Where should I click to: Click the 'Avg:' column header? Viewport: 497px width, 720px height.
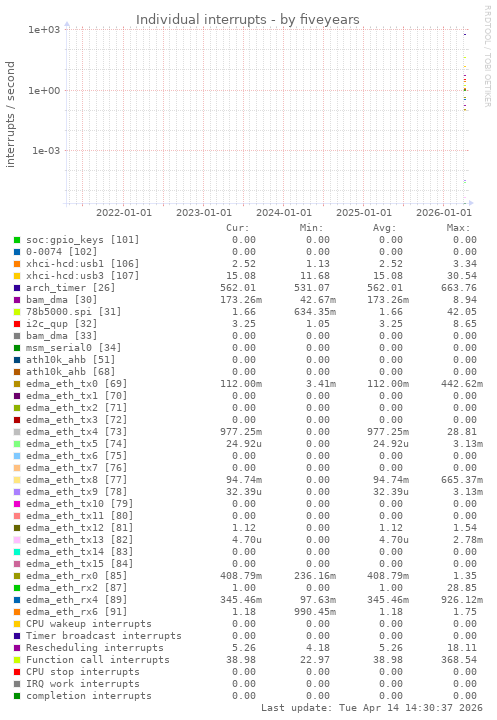(x=384, y=228)
